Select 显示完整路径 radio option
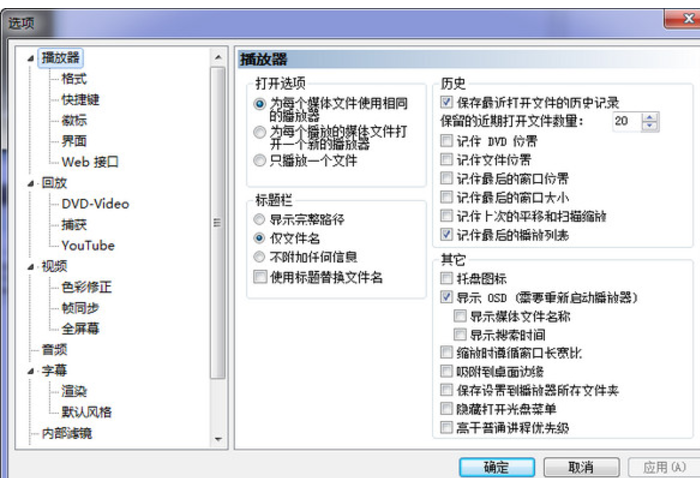 [x=260, y=219]
